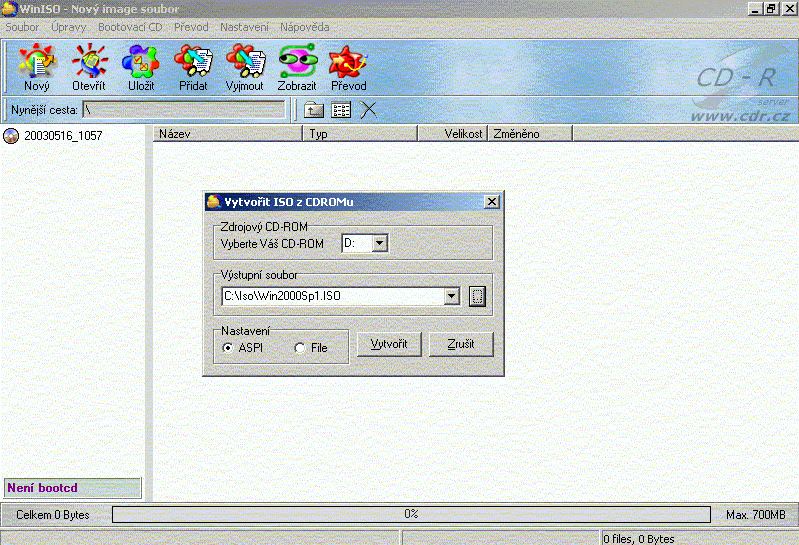Select the 20030516_1057 disc in tree

pyautogui.click(x=52, y=135)
